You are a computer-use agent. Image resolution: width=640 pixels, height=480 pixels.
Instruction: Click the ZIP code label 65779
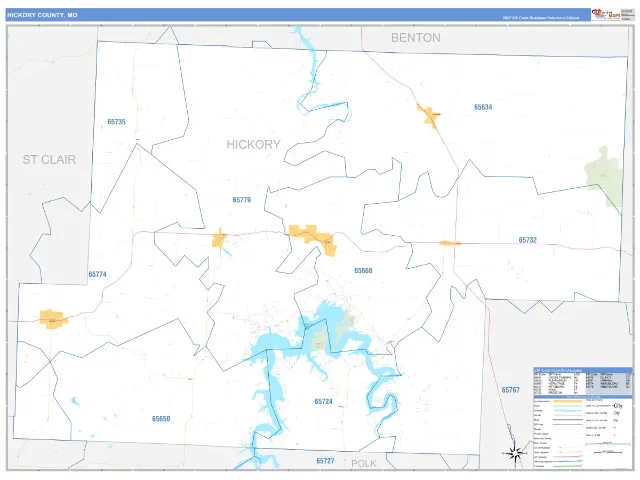coord(242,200)
